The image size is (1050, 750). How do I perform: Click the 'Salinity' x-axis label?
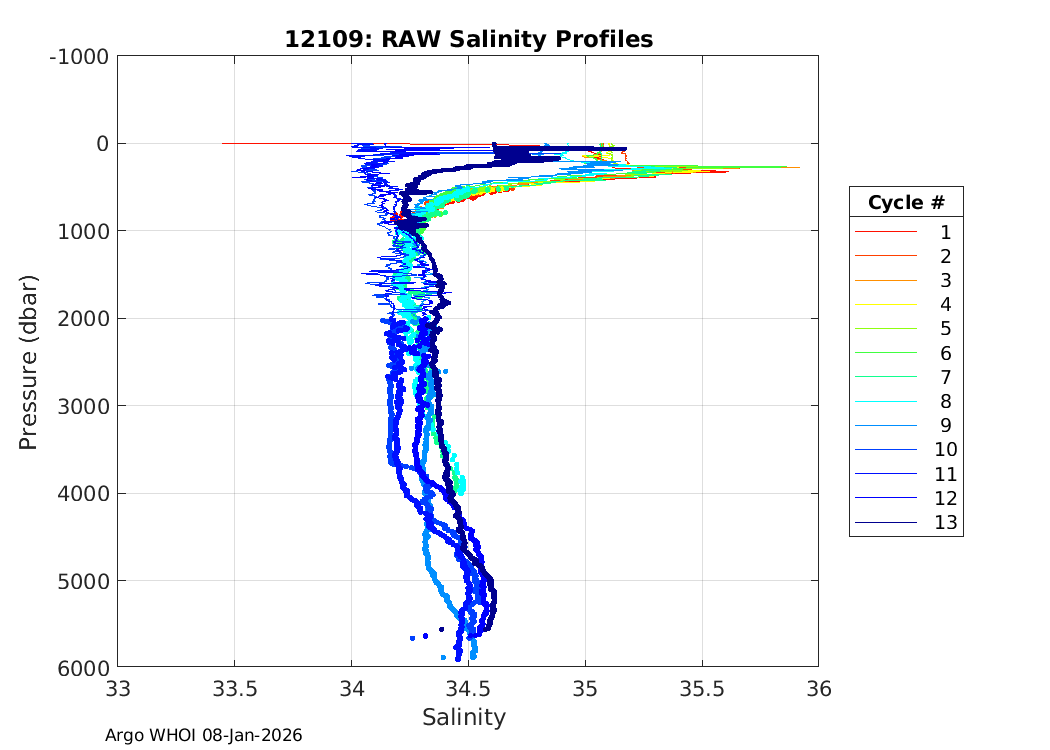click(x=464, y=717)
